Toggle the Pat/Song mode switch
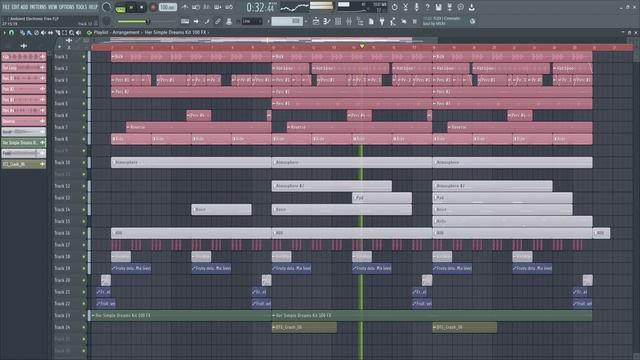The height and width of the screenshot is (360, 640). coord(121,8)
